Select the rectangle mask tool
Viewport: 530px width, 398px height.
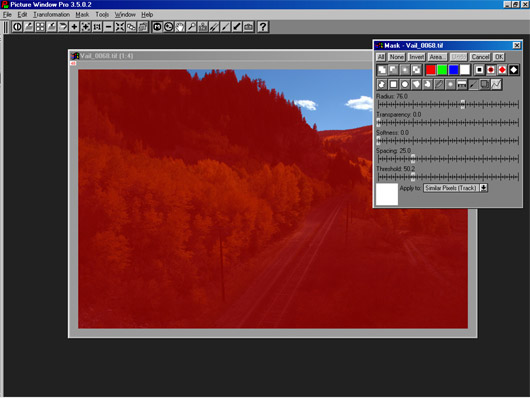point(393,84)
